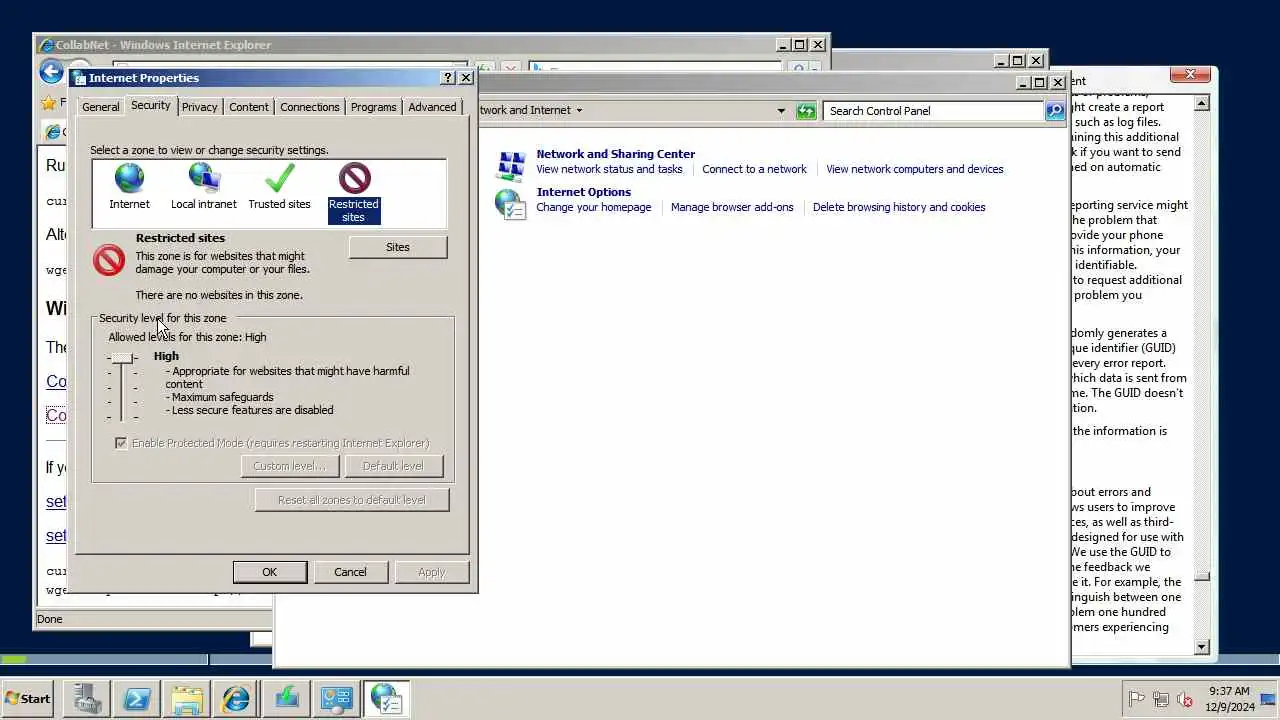The image size is (1280, 720).
Task: Open the Control Panel address bar dropdown
Action: click(781, 111)
